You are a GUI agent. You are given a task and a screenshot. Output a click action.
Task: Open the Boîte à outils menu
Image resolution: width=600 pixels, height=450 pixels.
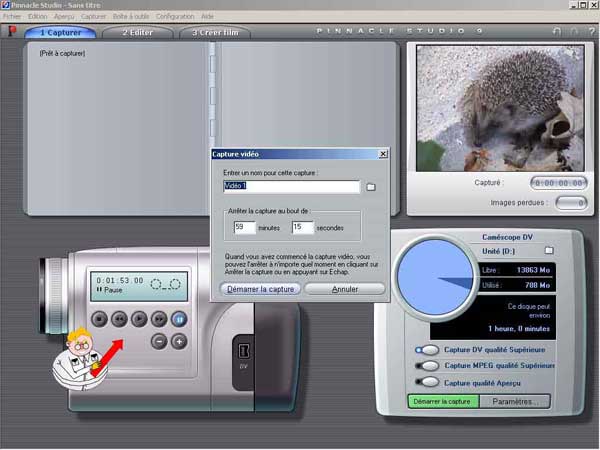tap(131, 16)
